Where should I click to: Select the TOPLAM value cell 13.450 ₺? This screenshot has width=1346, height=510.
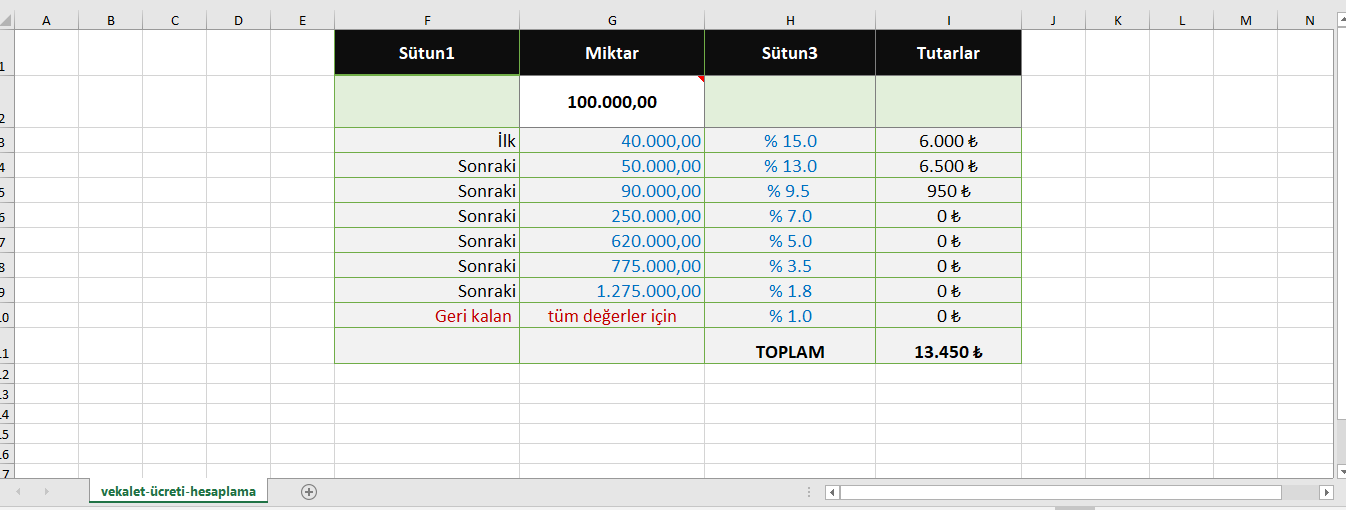pos(948,352)
